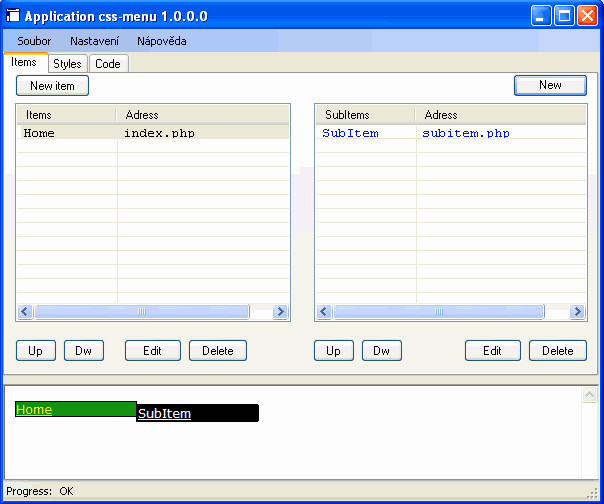Click the Progress OK status text
The width and height of the screenshot is (604, 504).
[x=40, y=491]
